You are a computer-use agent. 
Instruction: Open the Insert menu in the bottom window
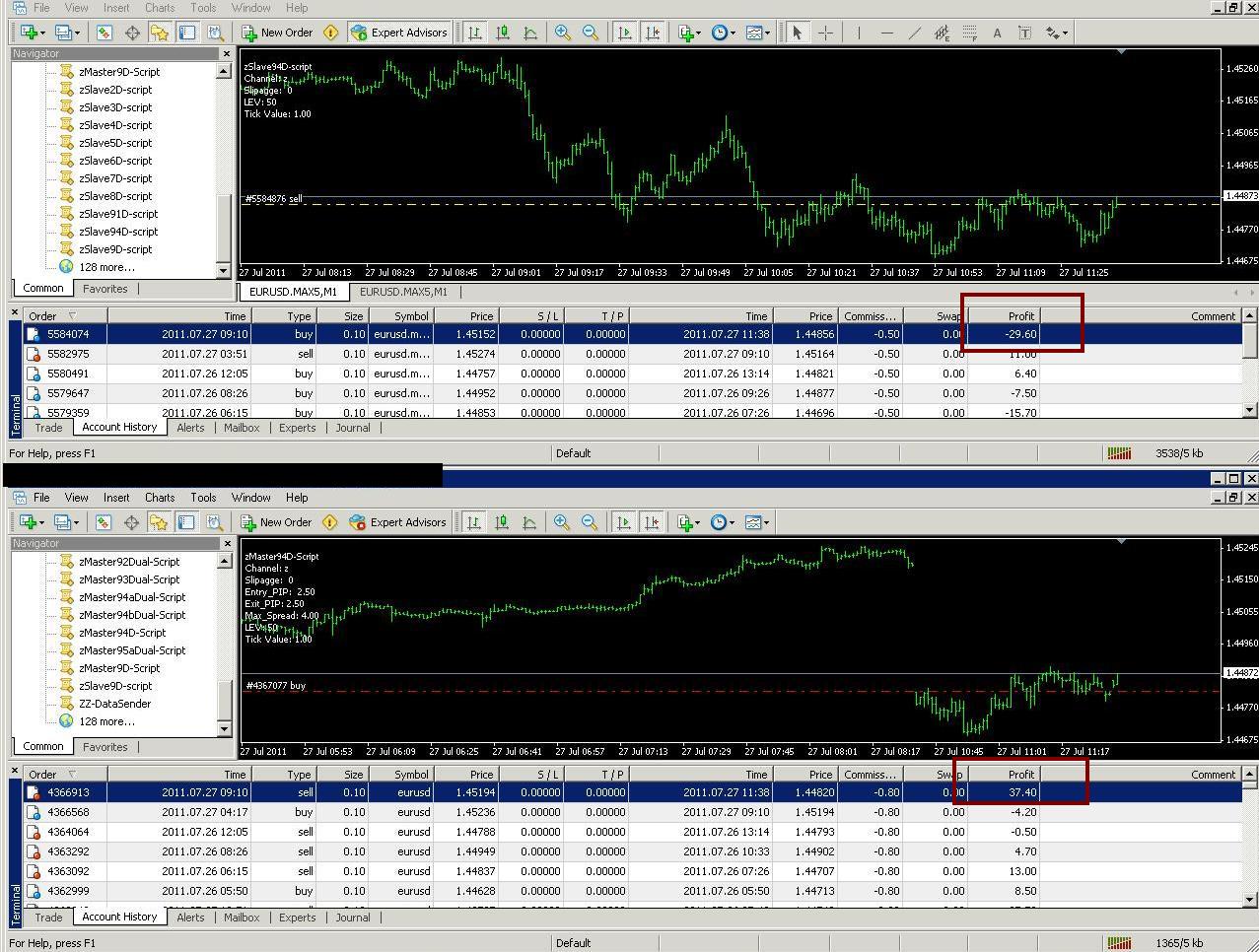[x=116, y=498]
